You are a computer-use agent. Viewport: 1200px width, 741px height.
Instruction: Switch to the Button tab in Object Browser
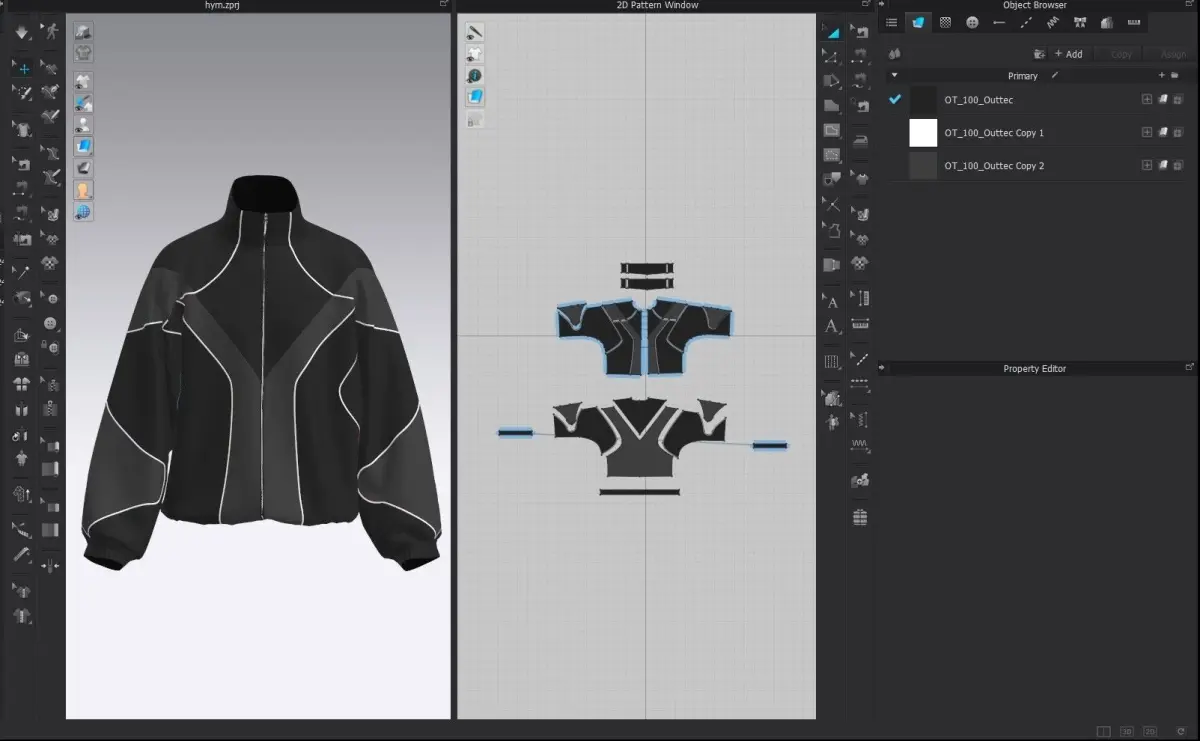tap(972, 23)
